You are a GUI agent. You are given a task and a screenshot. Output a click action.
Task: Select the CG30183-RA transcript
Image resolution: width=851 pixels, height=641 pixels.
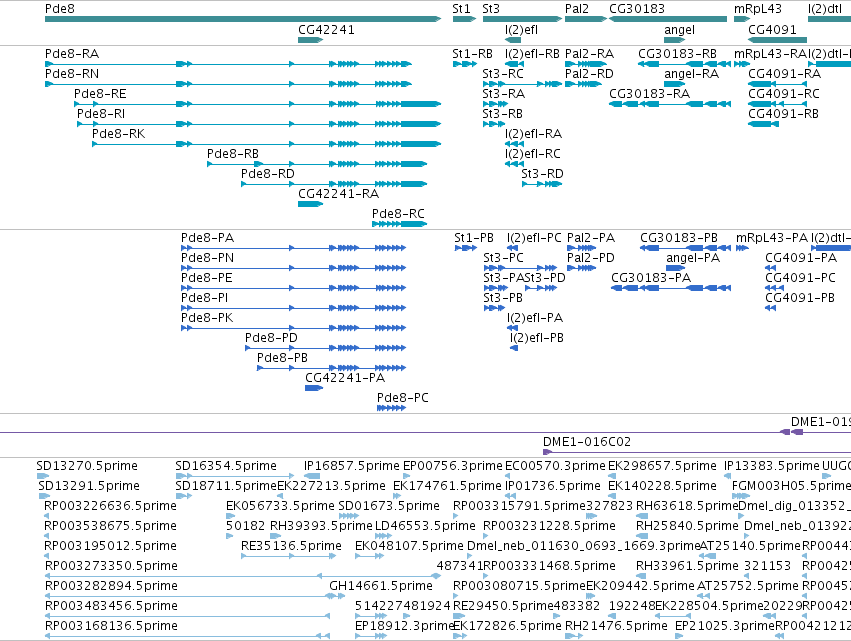click(x=670, y=104)
